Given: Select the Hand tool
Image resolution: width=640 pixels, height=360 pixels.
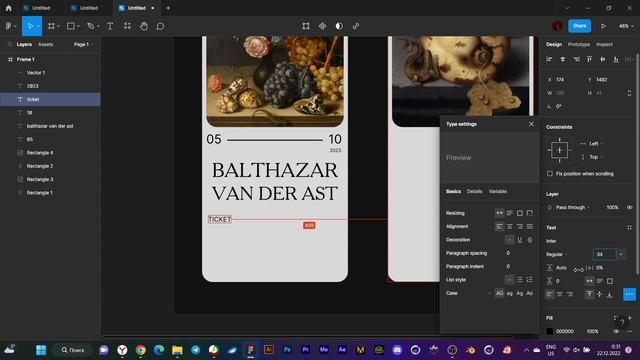Looking at the screenshot, I should pos(144,26).
